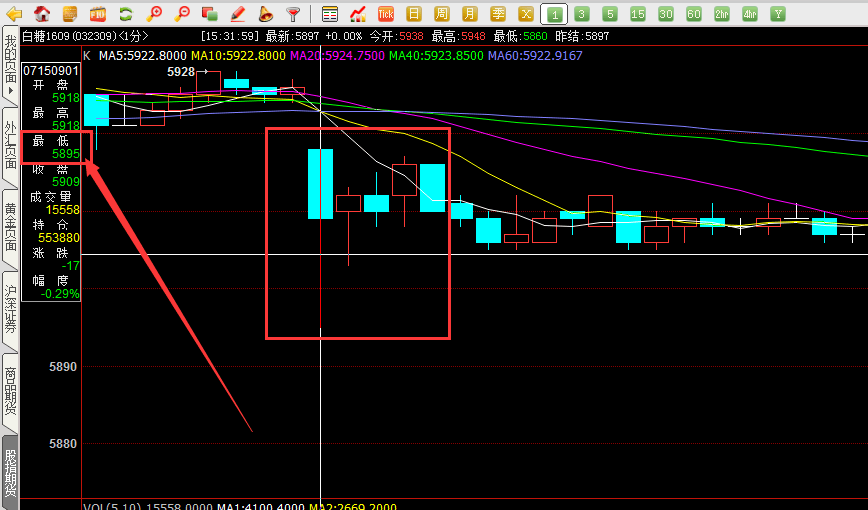Switch to the weekly (周) period
The width and height of the screenshot is (868, 510).
coord(442,14)
